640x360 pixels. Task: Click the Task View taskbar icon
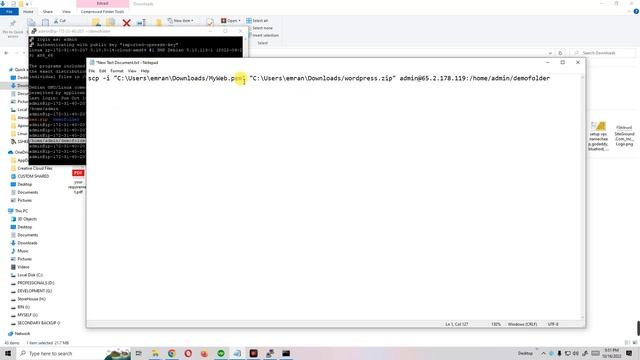pyautogui.click(x=139, y=353)
